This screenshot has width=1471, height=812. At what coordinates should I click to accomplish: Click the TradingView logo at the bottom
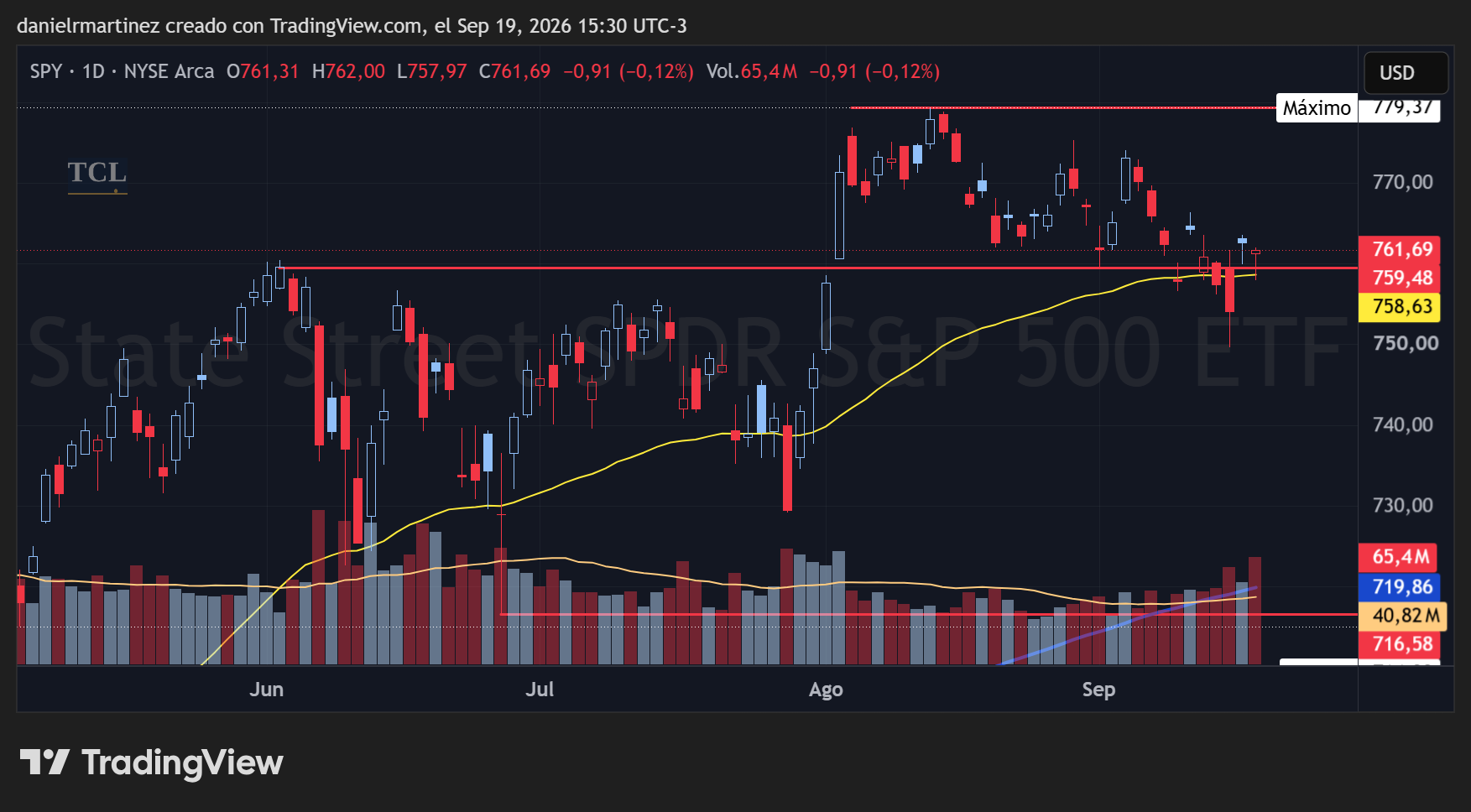151,763
